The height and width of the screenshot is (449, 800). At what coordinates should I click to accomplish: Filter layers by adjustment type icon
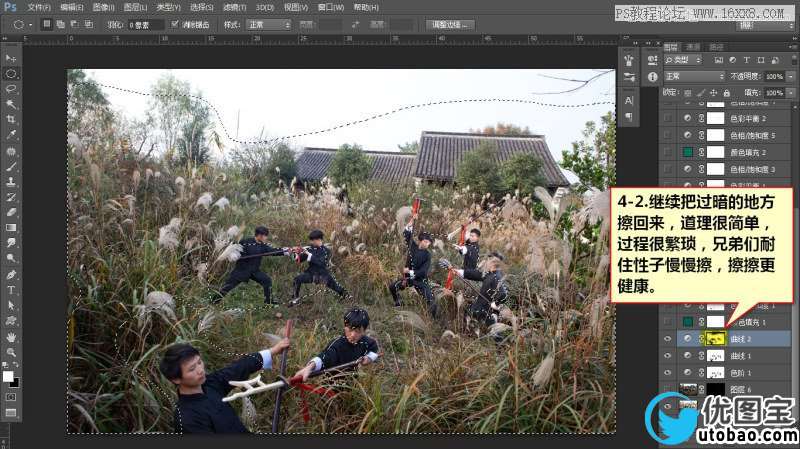click(733, 60)
